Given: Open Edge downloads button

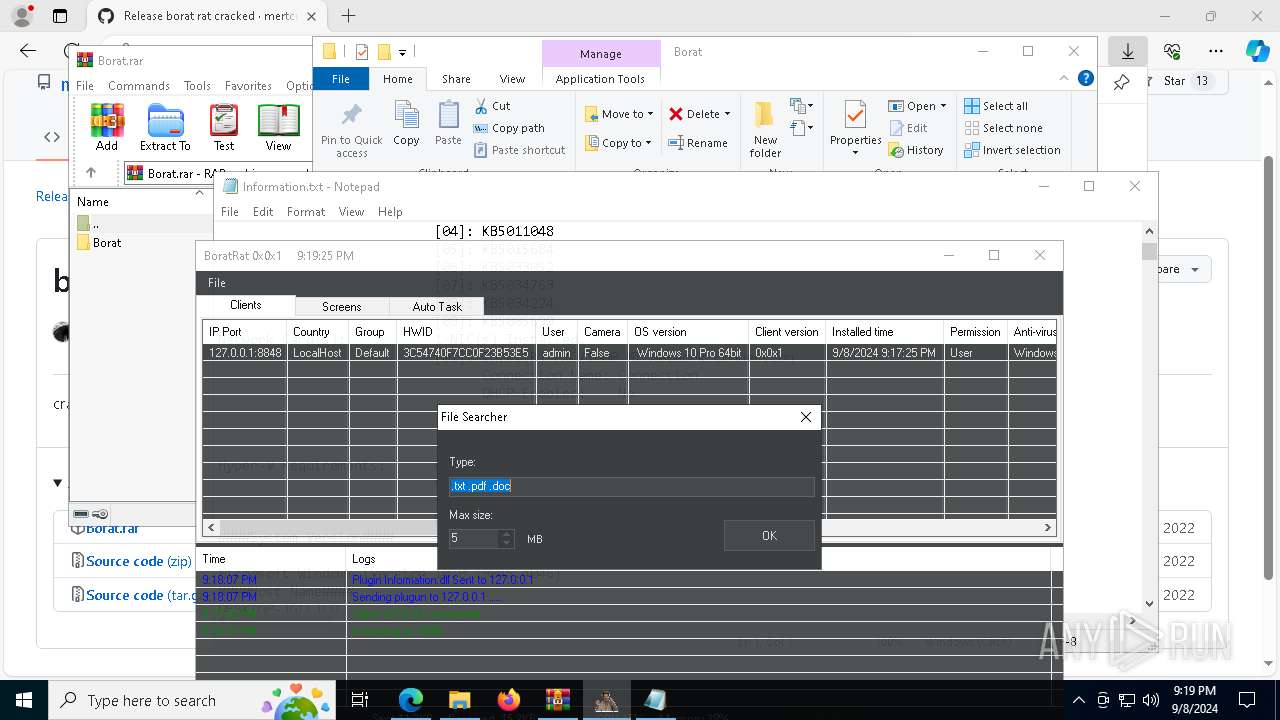Looking at the screenshot, I should coord(1127,50).
